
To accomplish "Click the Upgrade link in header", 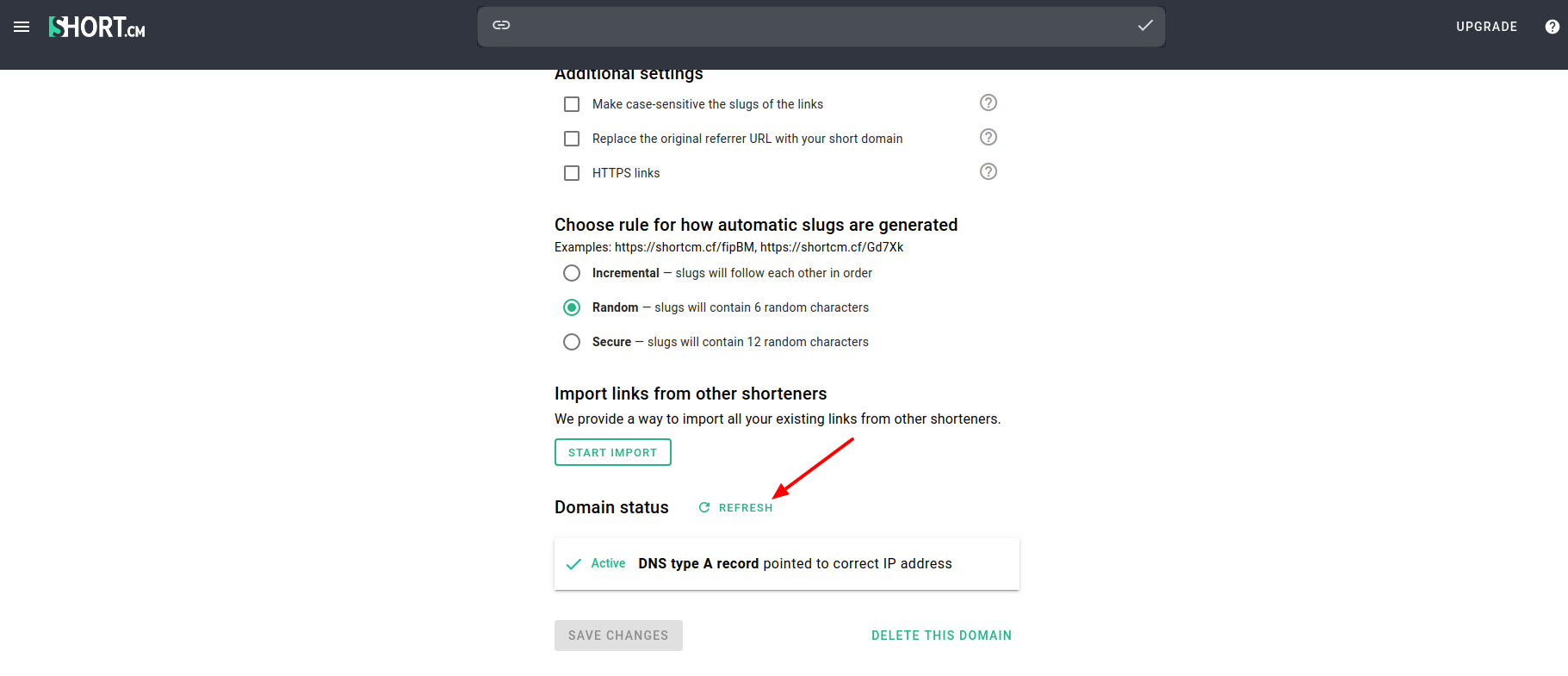I will pyautogui.click(x=1487, y=27).
